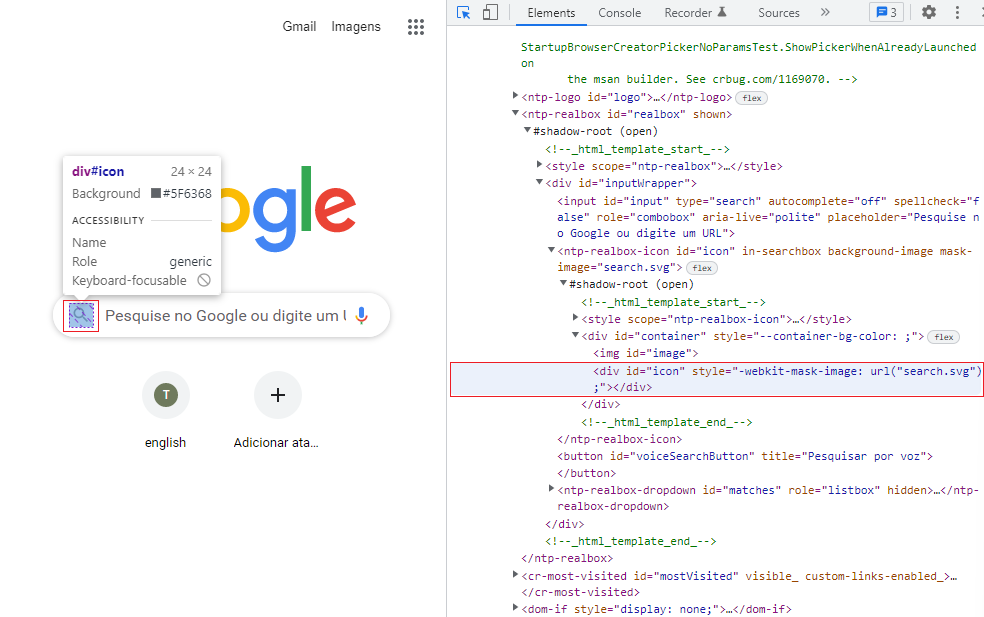
Task: Open the Imagens link
Action: point(356,26)
